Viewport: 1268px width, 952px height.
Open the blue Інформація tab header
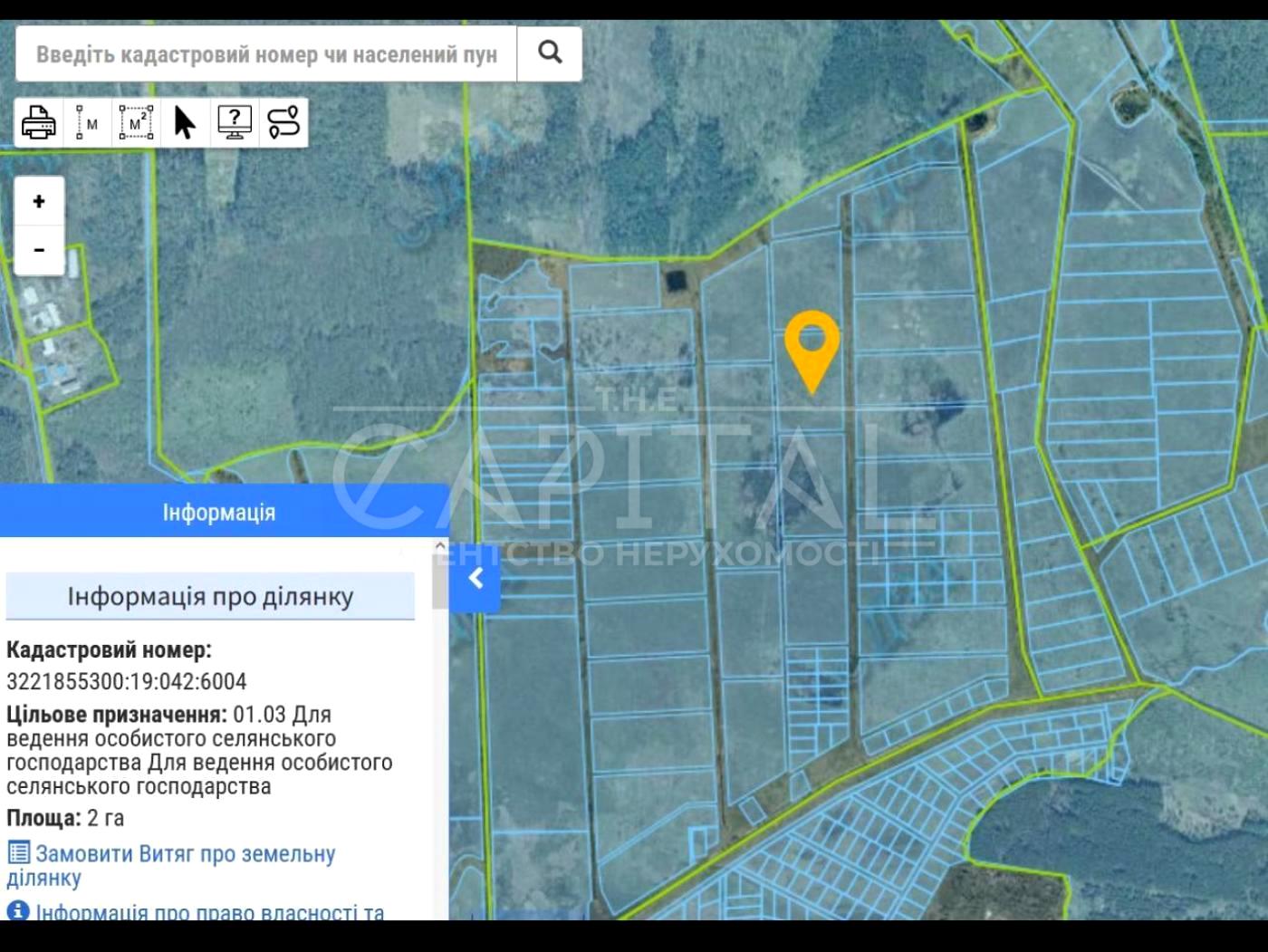(219, 512)
